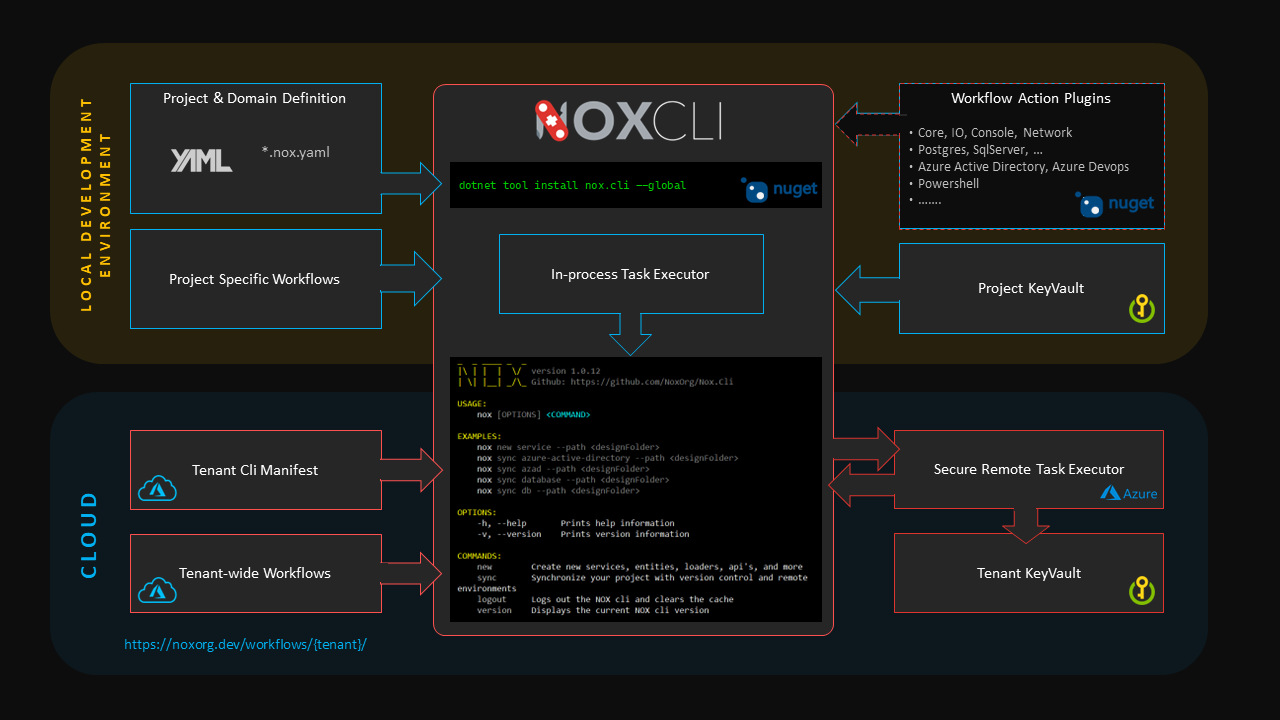Click the -h, --help option line
The image size is (1280, 720).
(575, 523)
